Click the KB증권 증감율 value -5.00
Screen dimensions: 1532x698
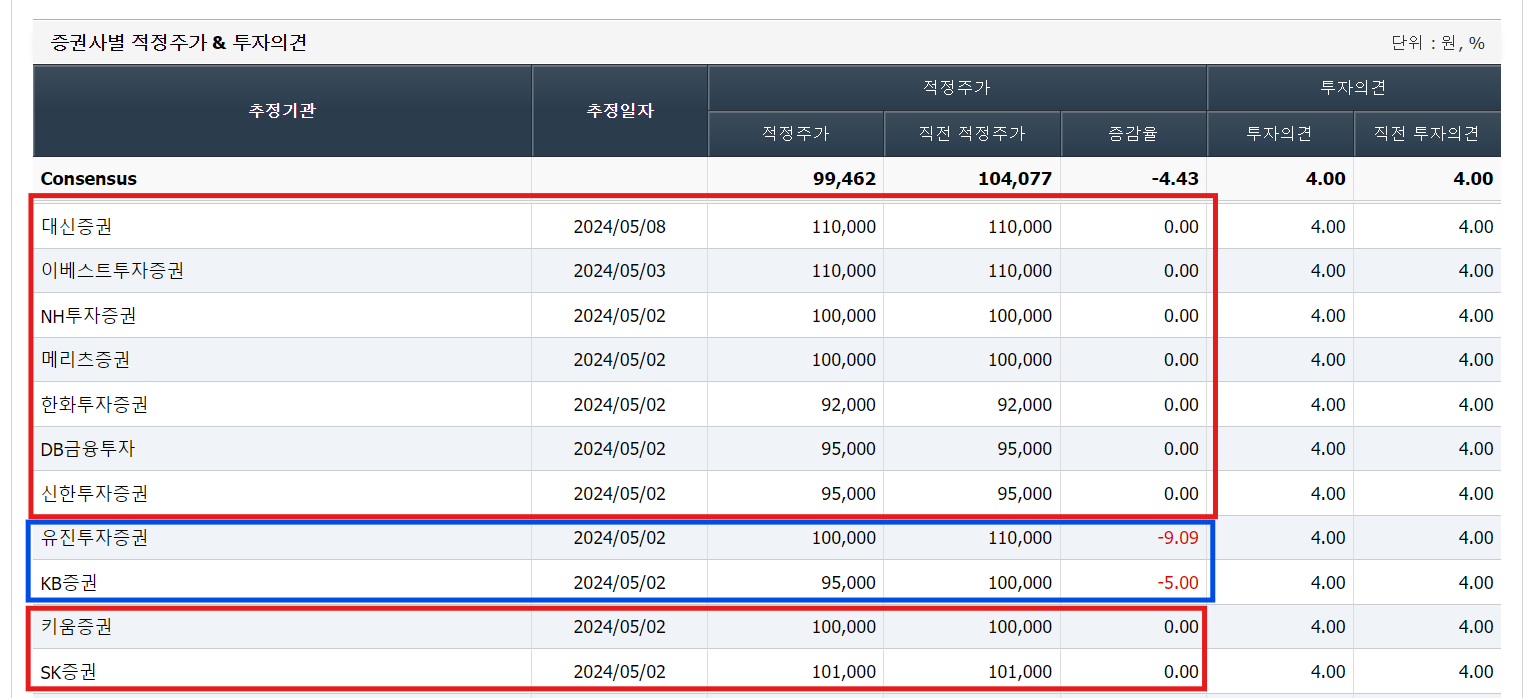[1178, 583]
